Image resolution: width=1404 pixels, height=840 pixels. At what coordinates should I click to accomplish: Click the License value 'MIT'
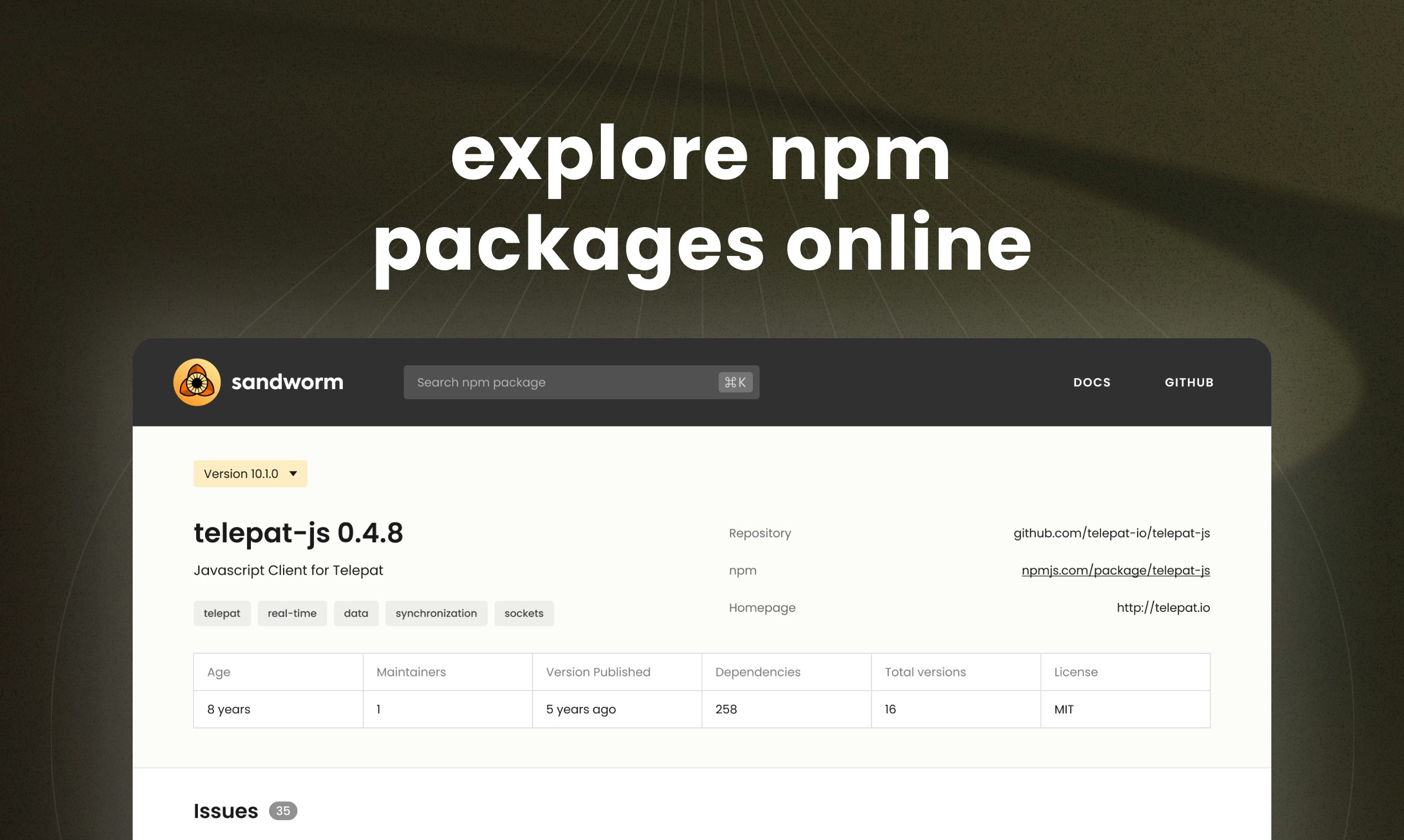(x=1064, y=709)
